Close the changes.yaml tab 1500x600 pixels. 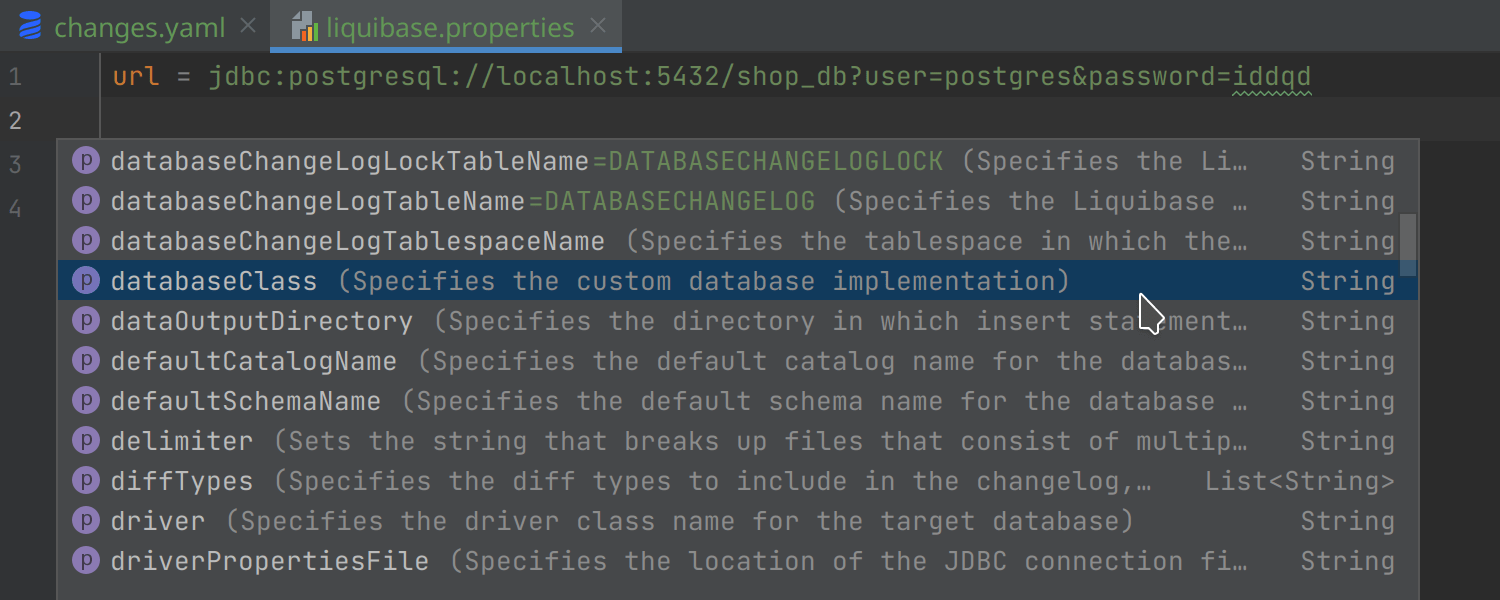tap(249, 26)
